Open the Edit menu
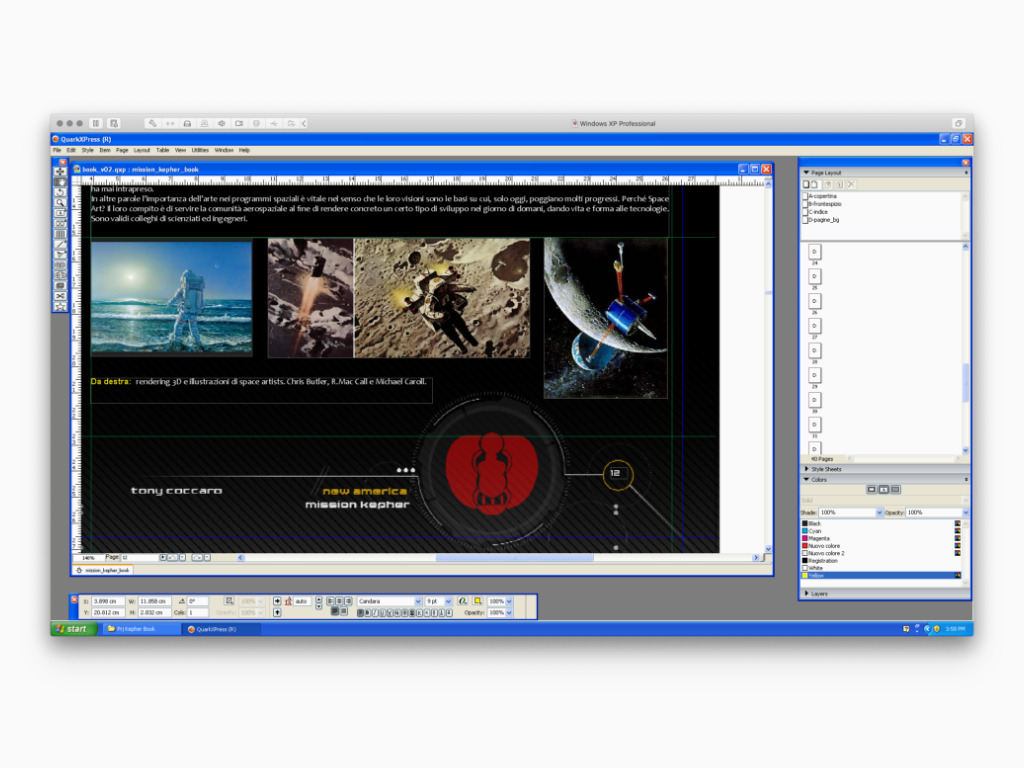This screenshot has width=1024, height=768. tap(71, 150)
